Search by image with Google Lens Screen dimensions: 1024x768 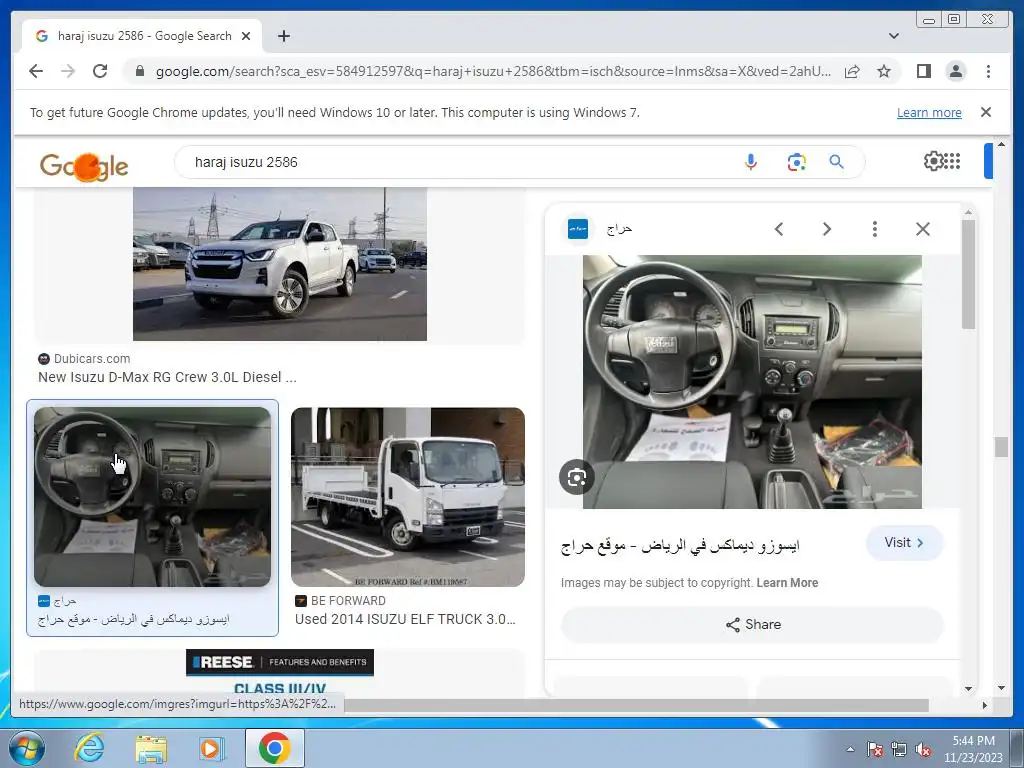coord(796,162)
